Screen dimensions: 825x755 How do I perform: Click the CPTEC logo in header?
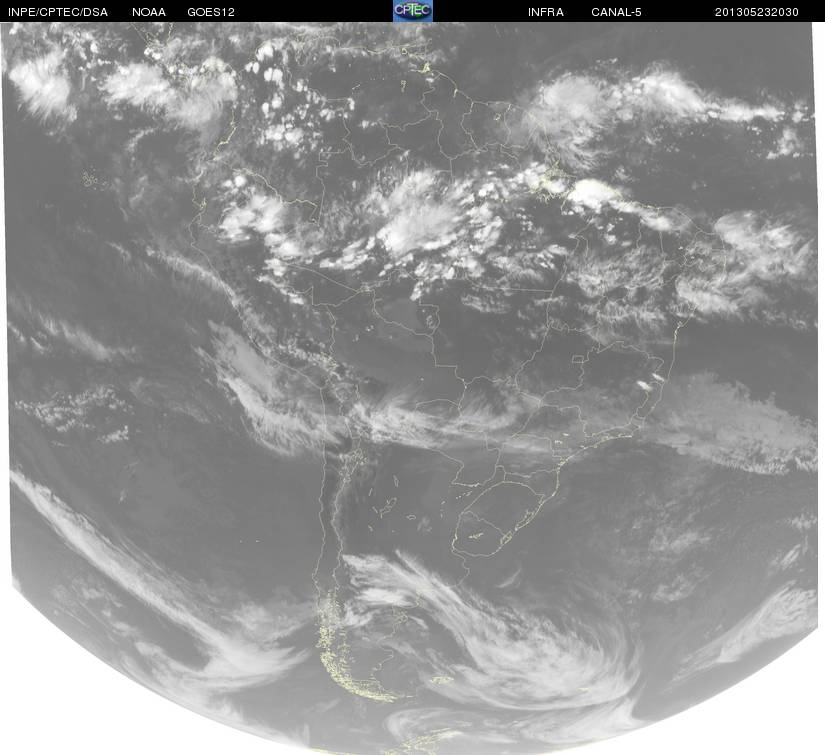click(x=413, y=11)
